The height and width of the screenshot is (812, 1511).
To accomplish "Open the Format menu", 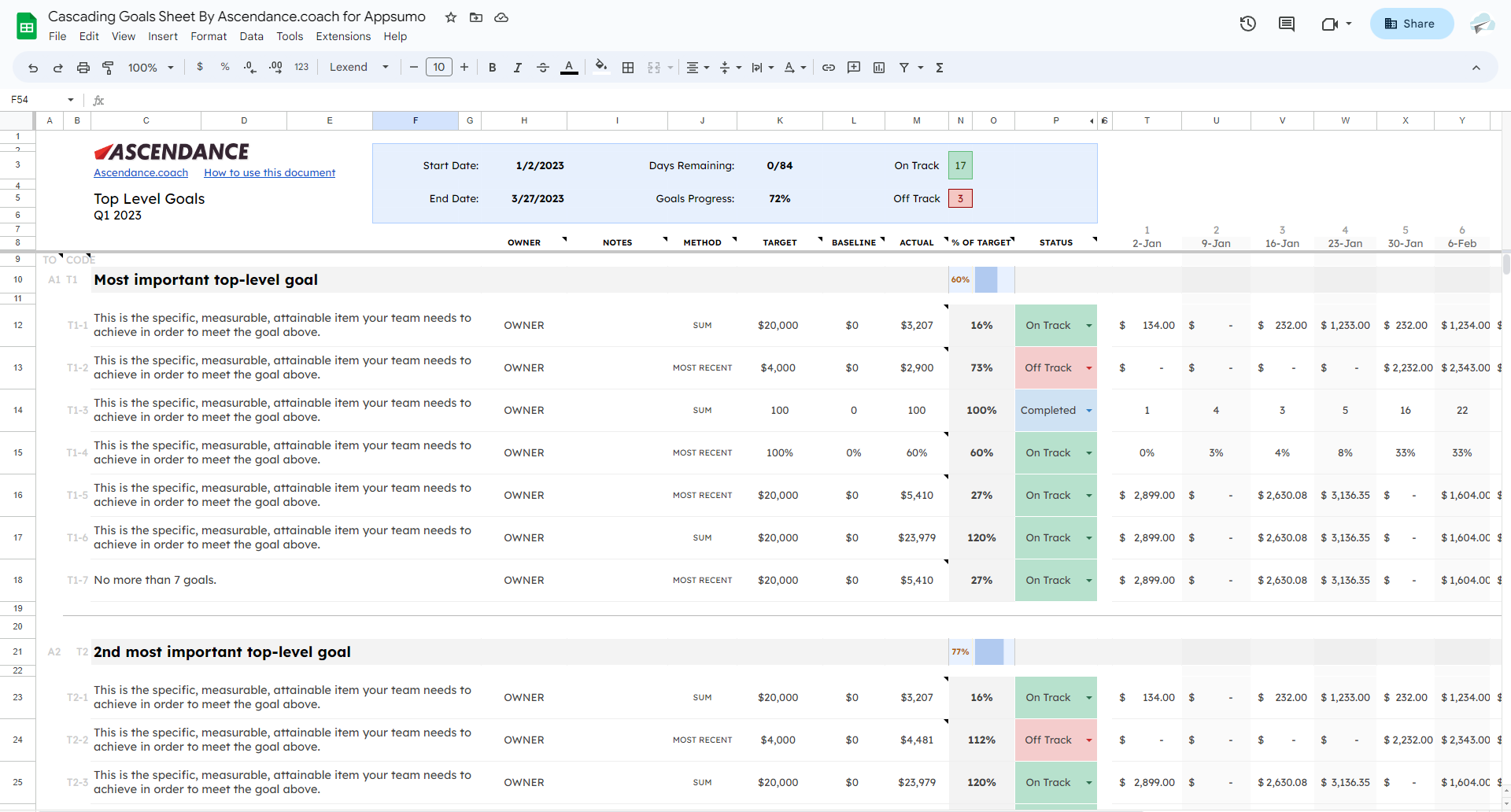I will pyautogui.click(x=209, y=36).
